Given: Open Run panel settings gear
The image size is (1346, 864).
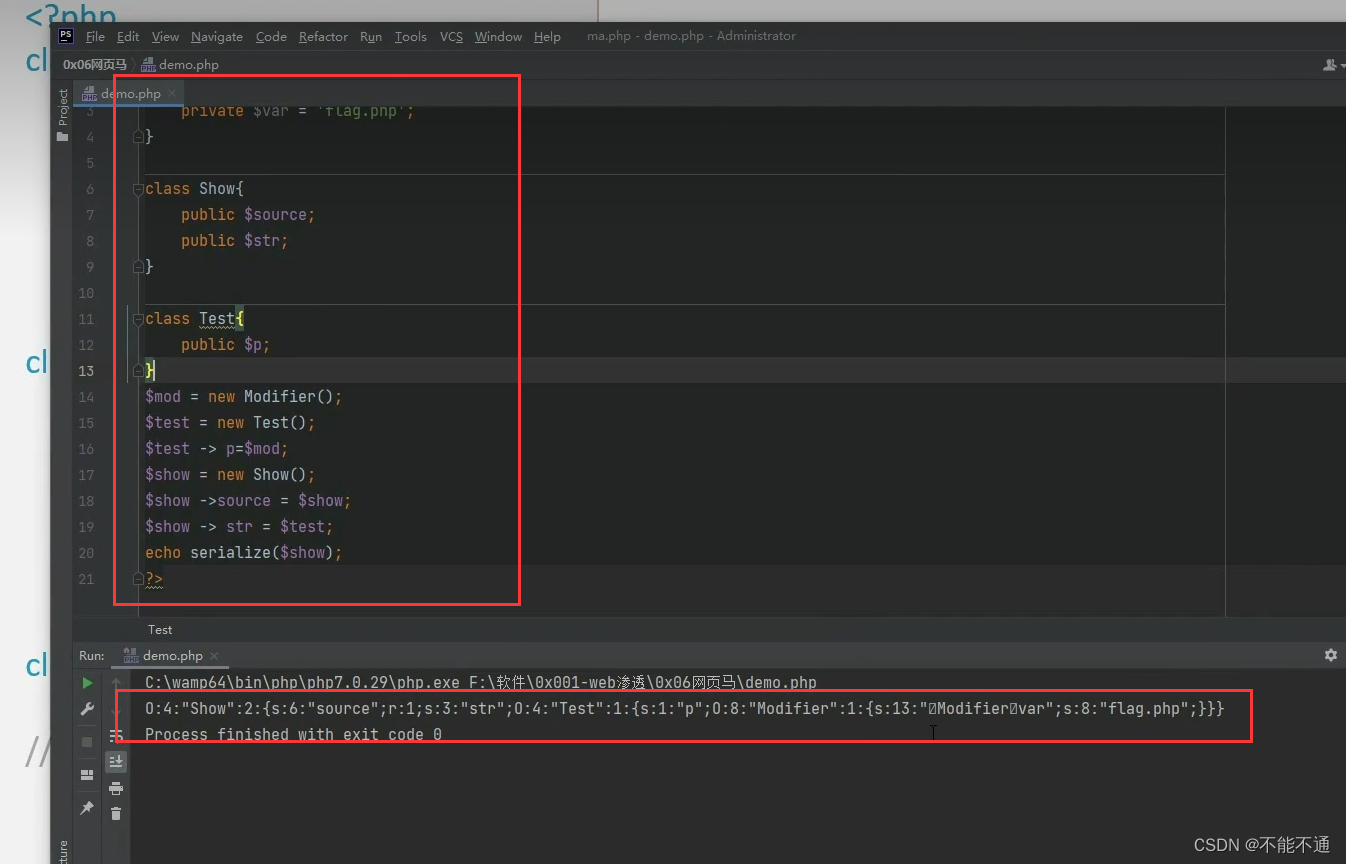Looking at the screenshot, I should coord(1330,655).
